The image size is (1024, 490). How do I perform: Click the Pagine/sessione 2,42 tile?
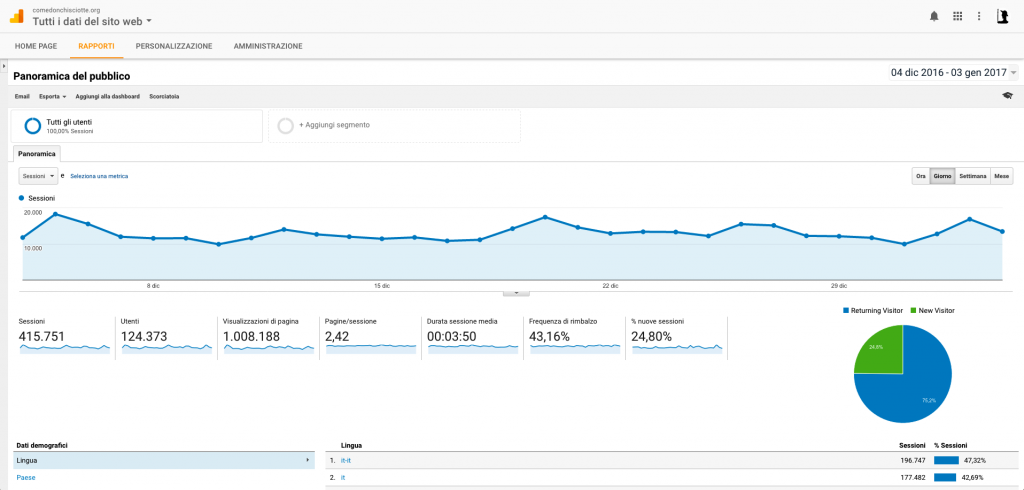click(x=370, y=338)
